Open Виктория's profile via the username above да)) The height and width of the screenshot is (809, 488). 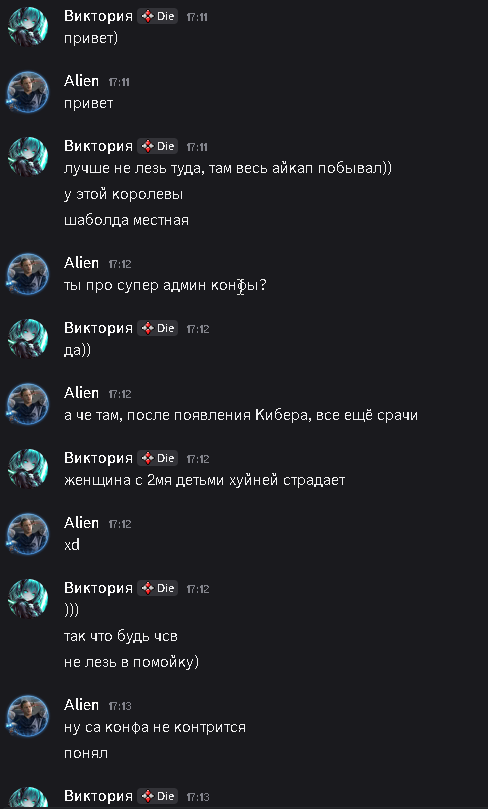(x=98, y=328)
